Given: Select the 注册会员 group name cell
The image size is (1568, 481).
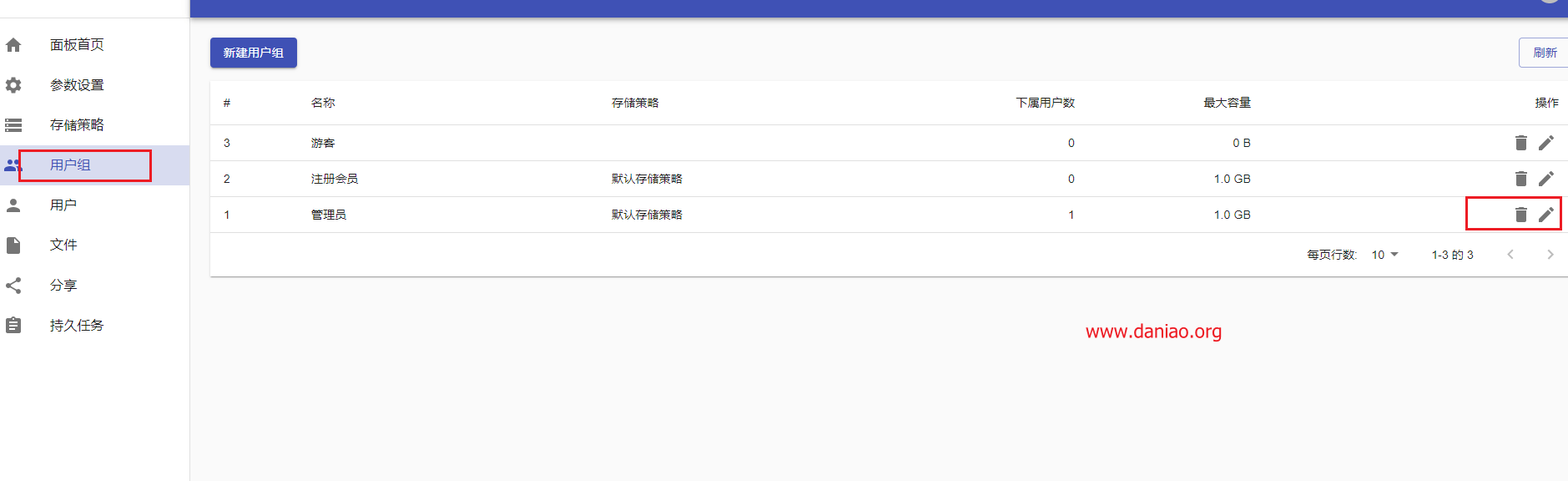Looking at the screenshot, I should [x=335, y=179].
